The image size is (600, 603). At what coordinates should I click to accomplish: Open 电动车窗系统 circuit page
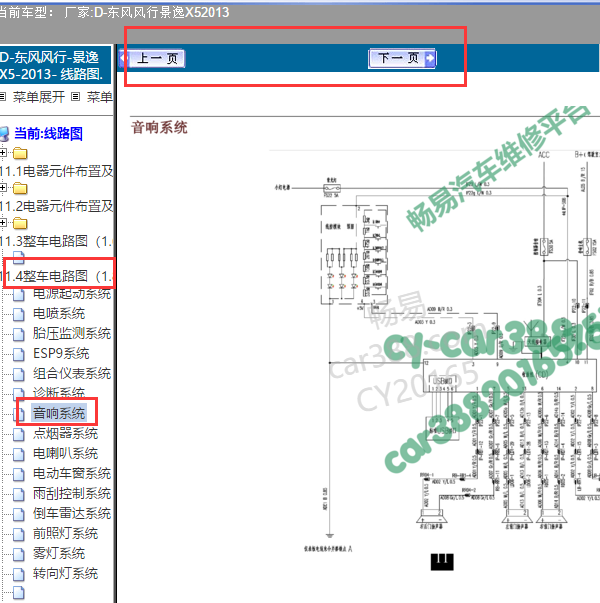(x=72, y=473)
